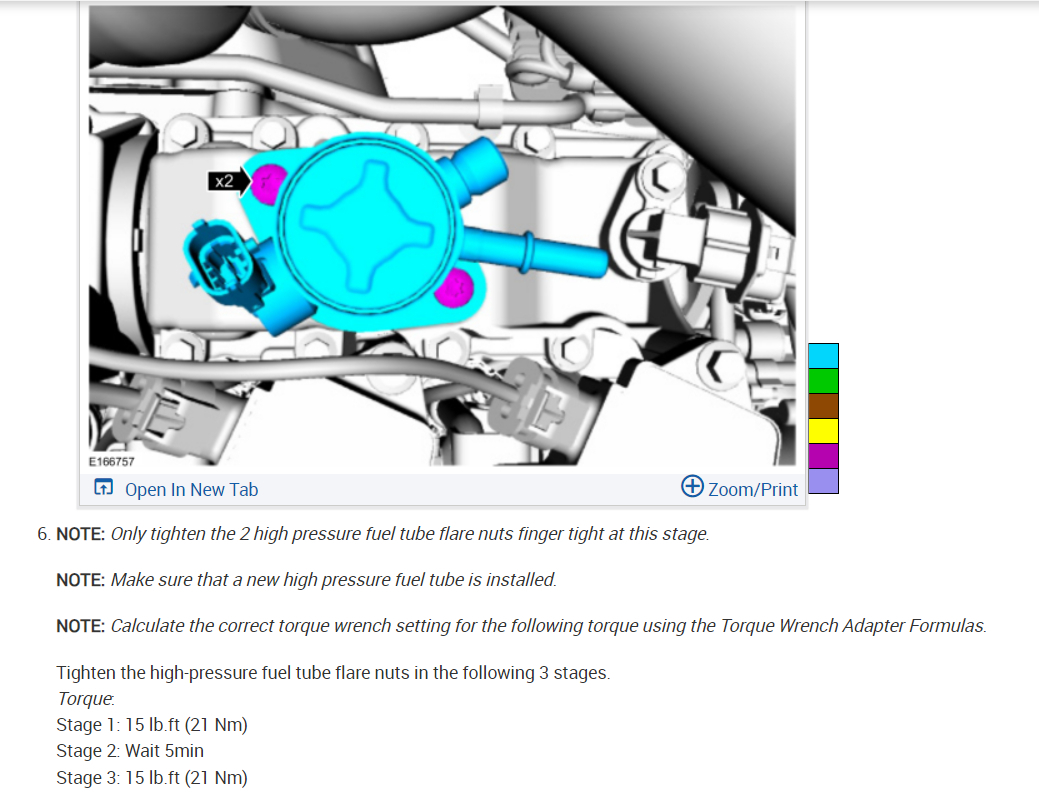This screenshot has width=1039, height=797.
Task: Click the Stage 2: Wait 5min line
Action: [x=130, y=751]
